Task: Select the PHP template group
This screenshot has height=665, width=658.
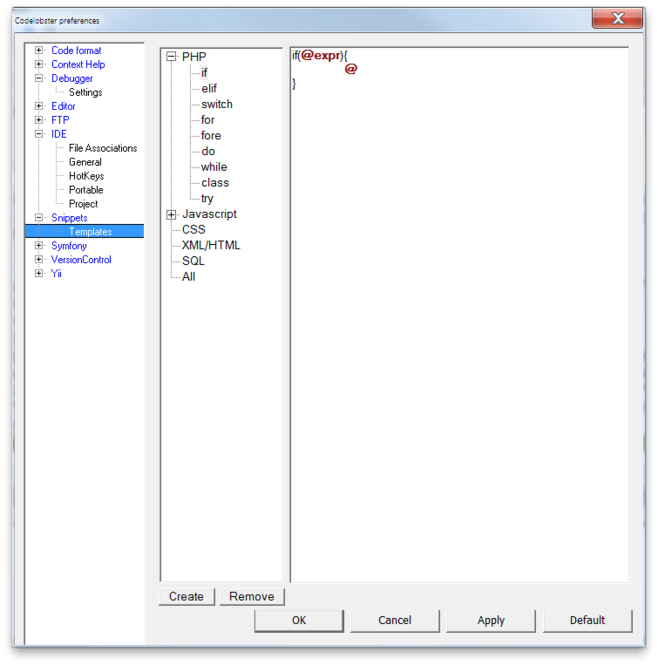Action: (x=194, y=57)
